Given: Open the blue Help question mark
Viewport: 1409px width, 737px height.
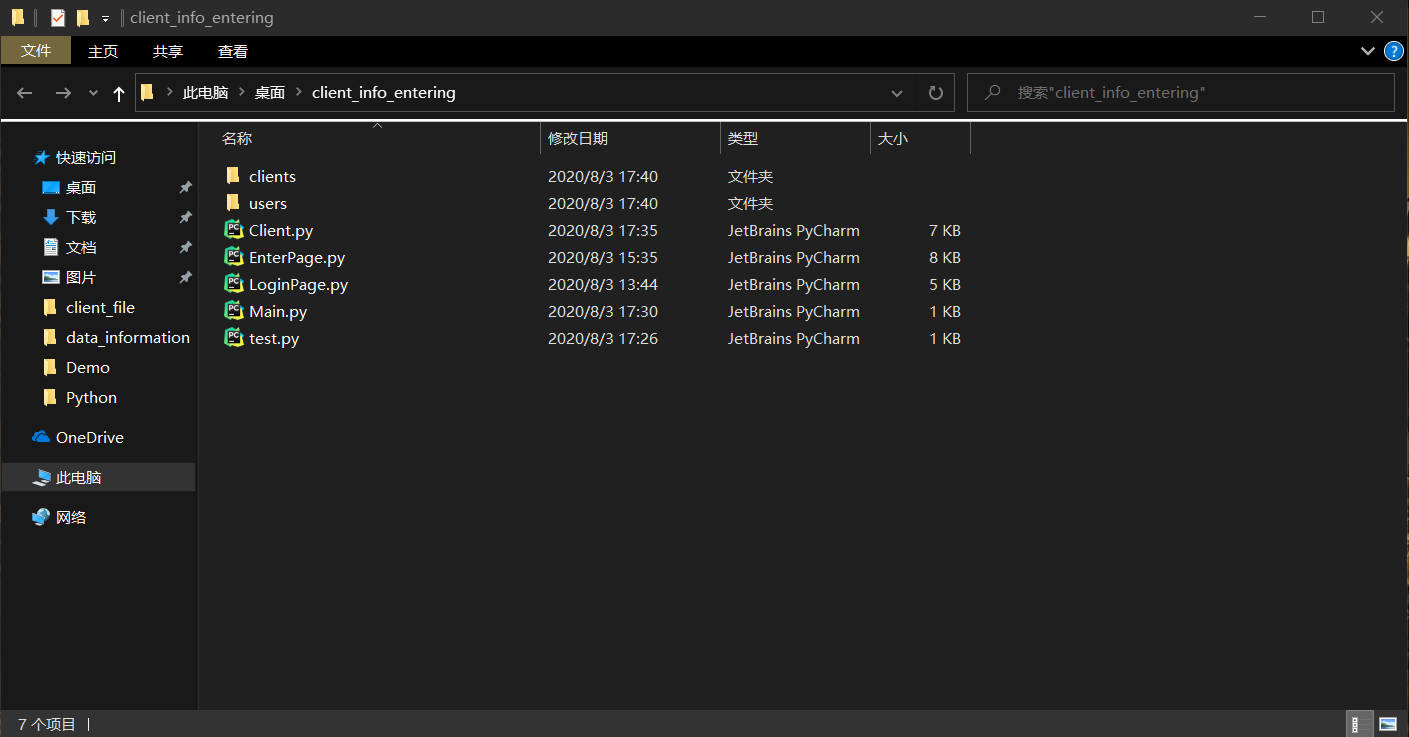Looking at the screenshot, I should pyautogui.click(x=1393, y=51).
